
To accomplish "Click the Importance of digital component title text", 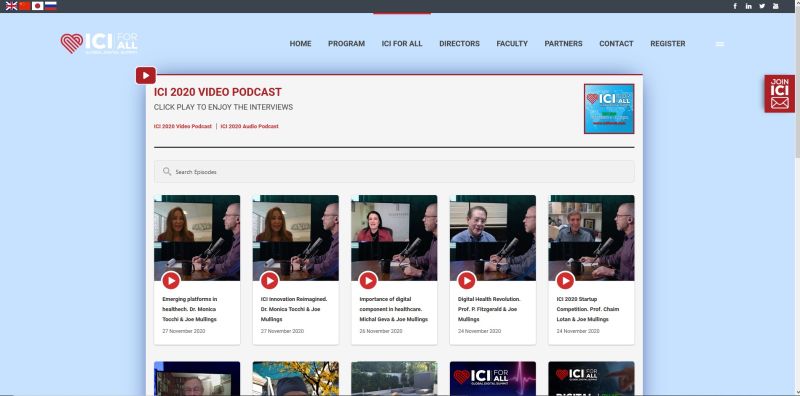I will coord(393,309).
